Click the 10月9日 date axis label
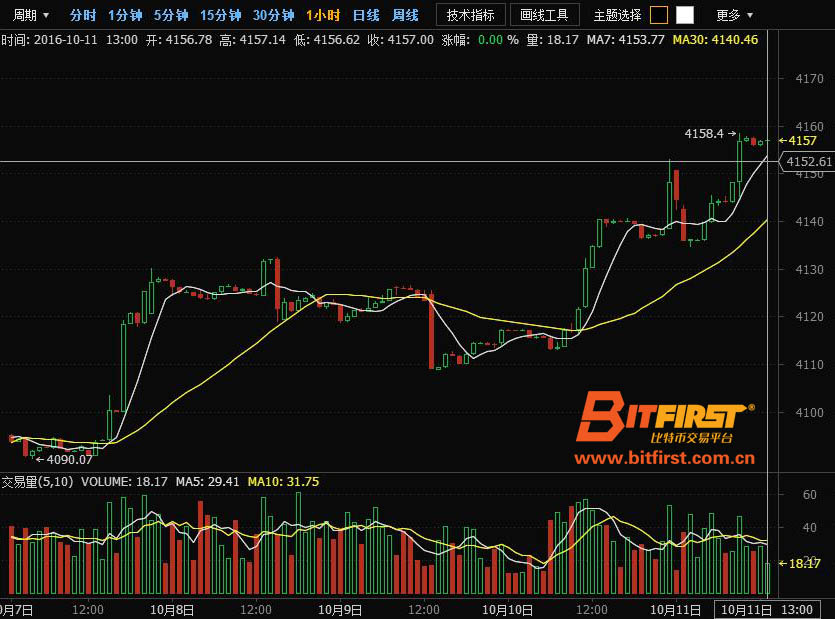The width and height of the screenshot is (835, 619). pyautogui.click(x=340, y=610)
